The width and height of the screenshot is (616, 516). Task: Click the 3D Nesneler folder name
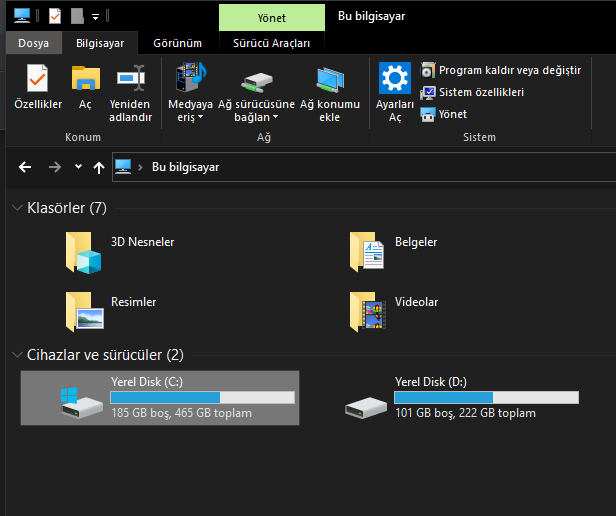point(143,242)
